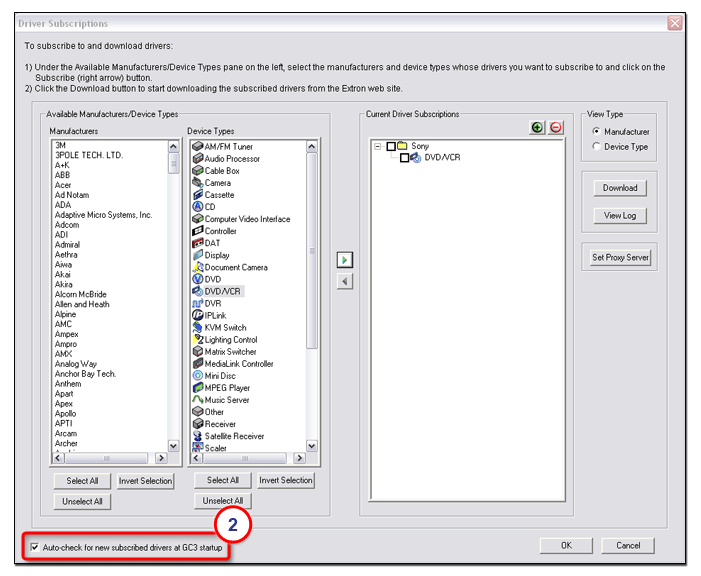701x576 pixels.
Task: Select the Document Camera device type
Action: [235, 267]
